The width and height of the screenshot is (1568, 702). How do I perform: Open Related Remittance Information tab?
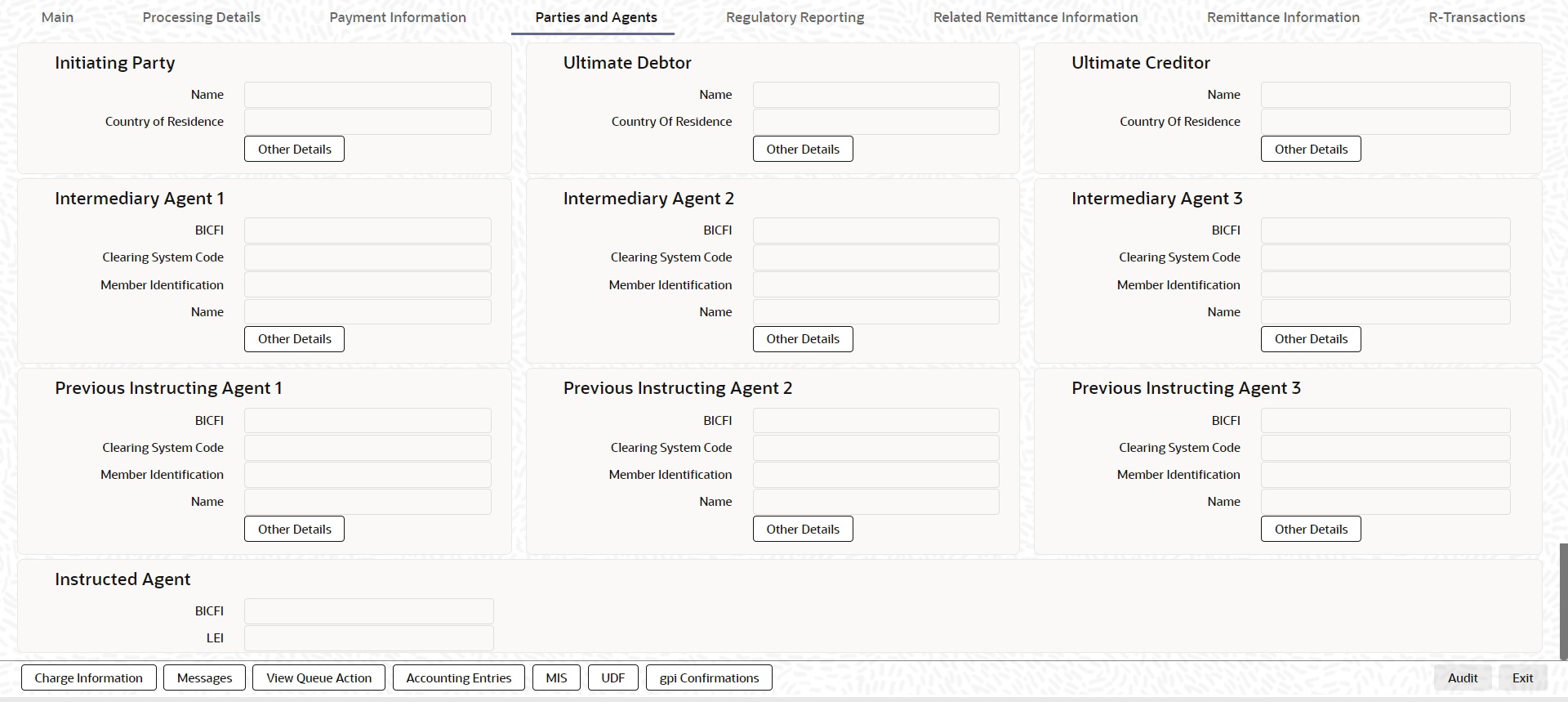1036,17
